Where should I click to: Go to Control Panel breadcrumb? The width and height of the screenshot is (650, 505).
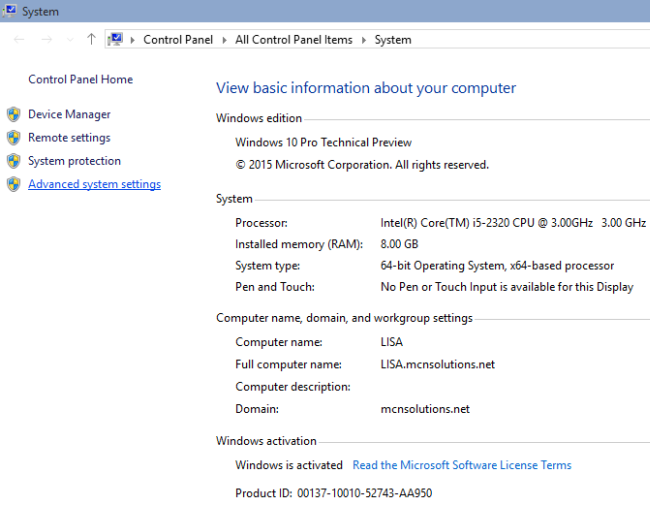[177, 40]
